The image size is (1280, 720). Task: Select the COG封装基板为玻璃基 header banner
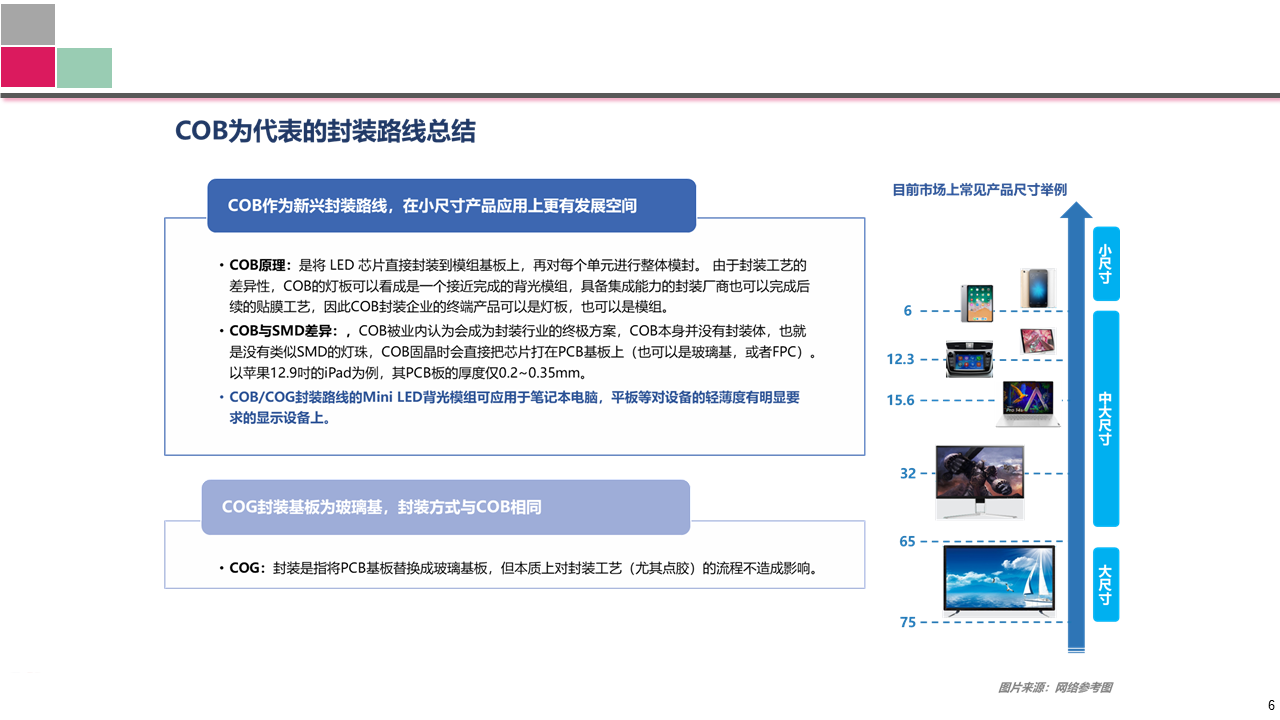coord(445,507)
